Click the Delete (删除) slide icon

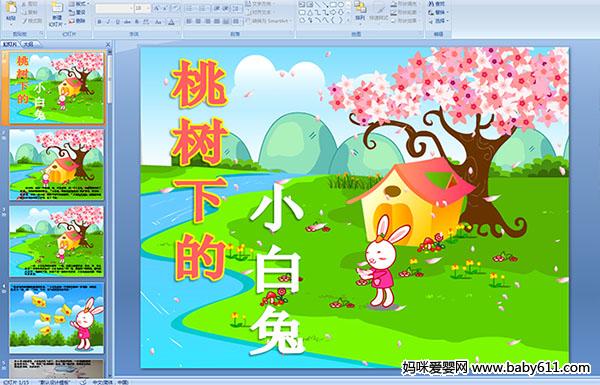point(77,21)
